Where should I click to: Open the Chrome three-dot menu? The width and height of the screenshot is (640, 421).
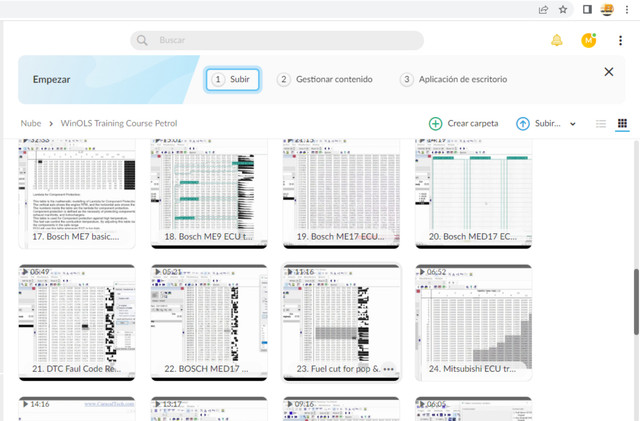627,9
